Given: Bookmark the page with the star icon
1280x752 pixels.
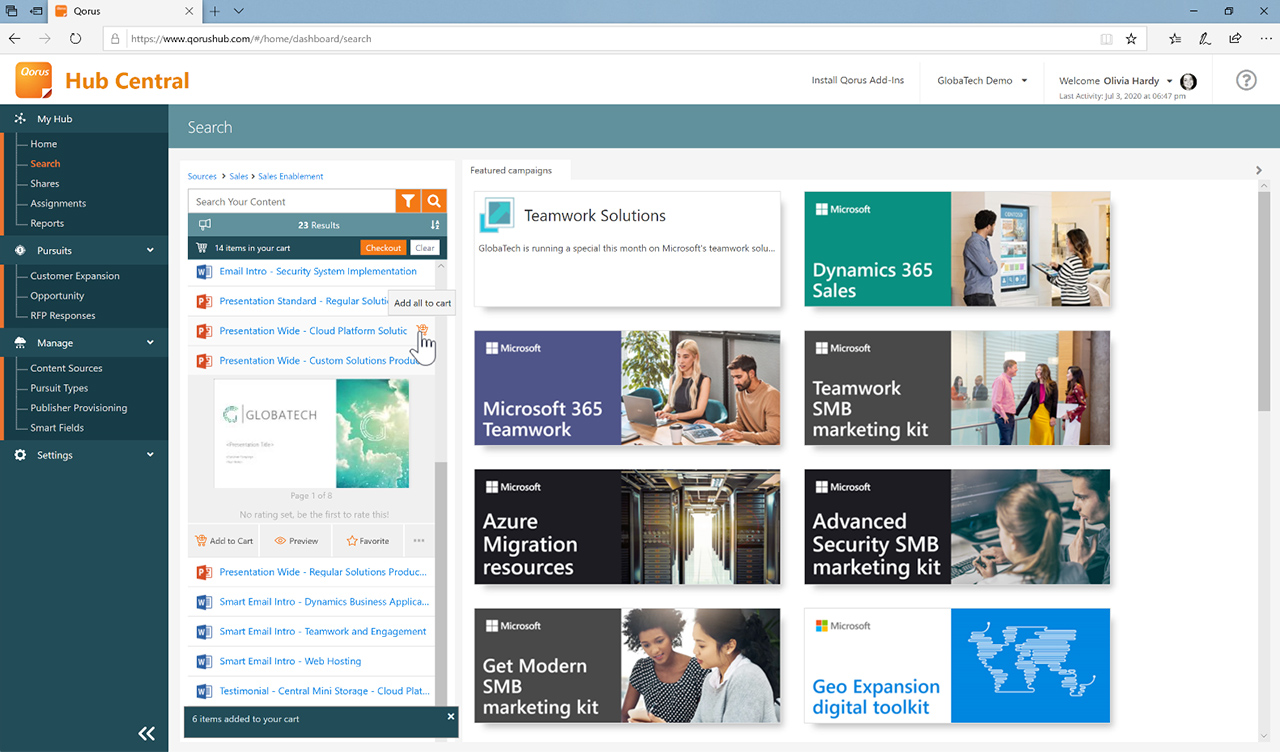Looking at the screenshot, I should pos(1131,39).
